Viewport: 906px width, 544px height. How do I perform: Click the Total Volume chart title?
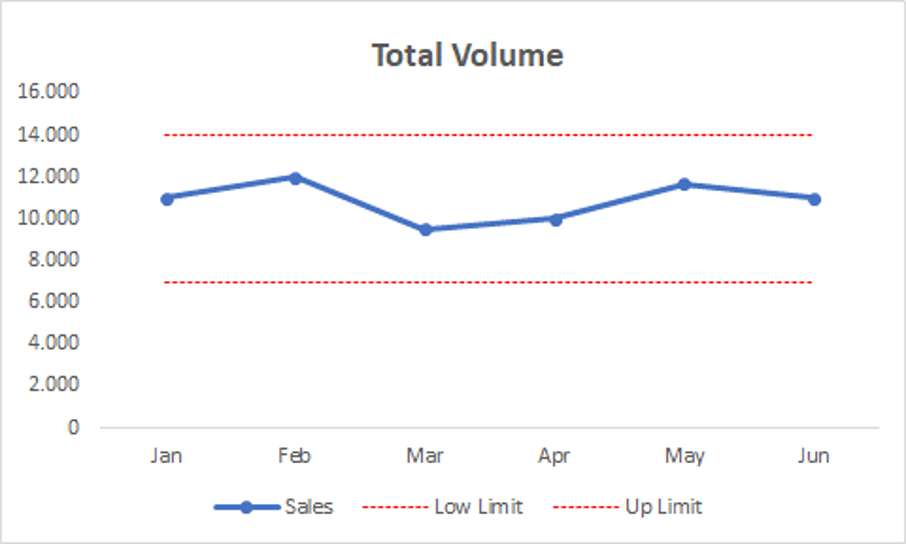[467, 55]
